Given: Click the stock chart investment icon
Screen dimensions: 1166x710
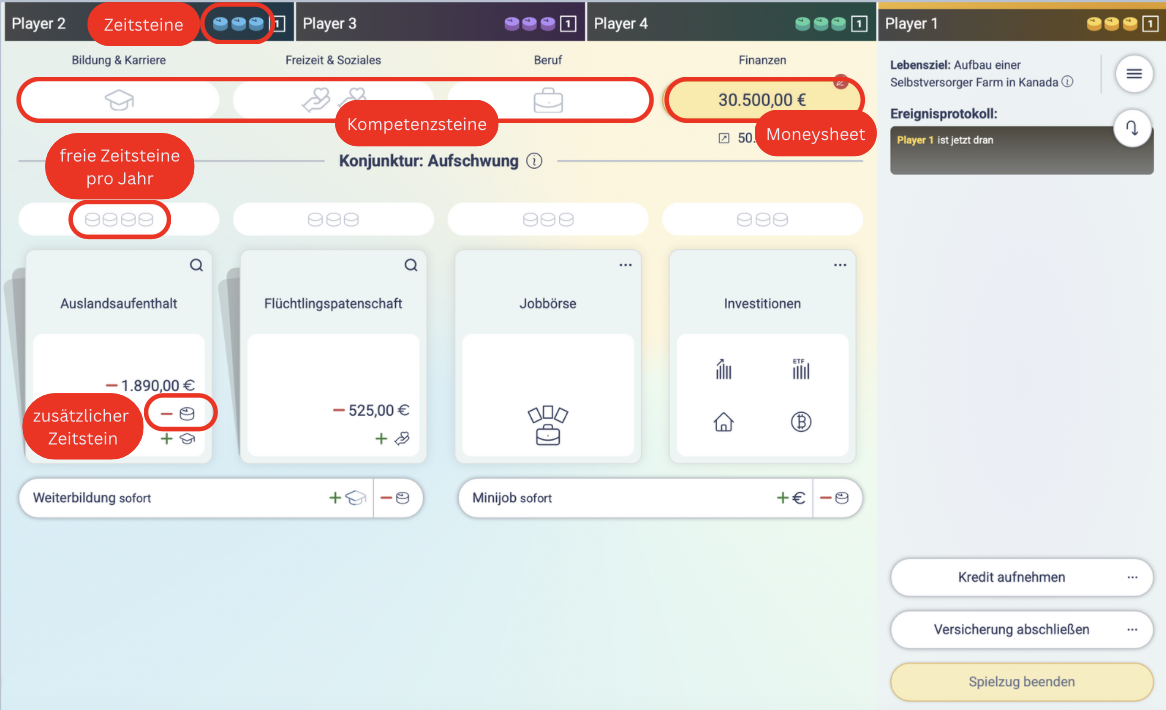Looking at the screenshot, I should [724, 370].
